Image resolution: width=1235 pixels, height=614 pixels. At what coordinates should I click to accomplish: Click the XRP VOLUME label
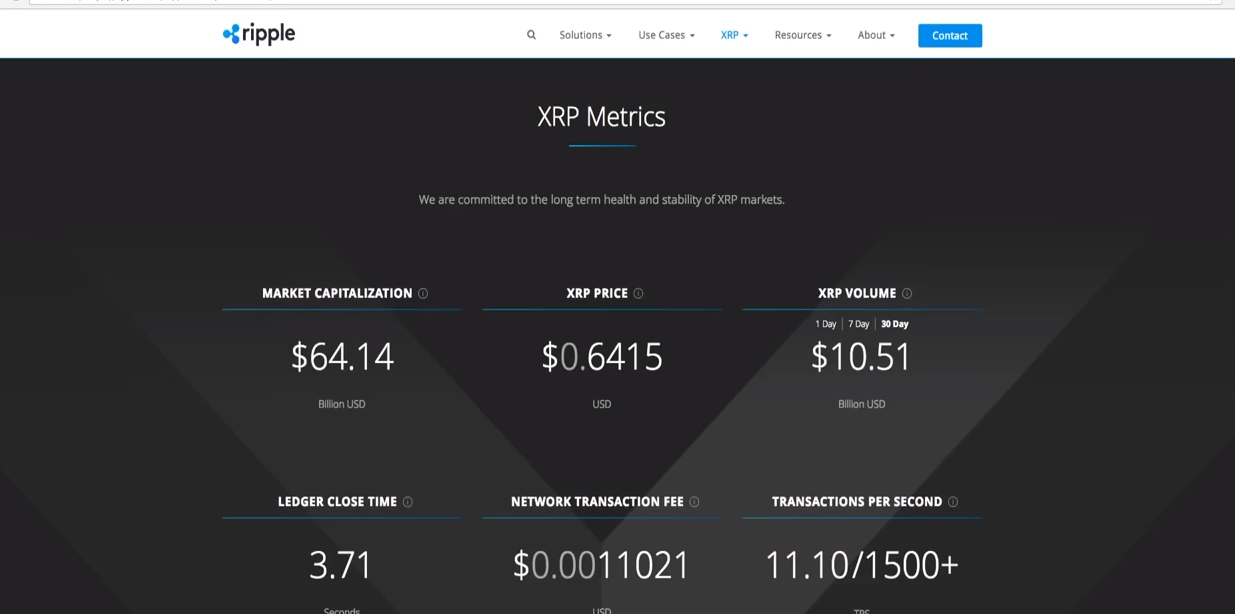click(x=857, y=293)
